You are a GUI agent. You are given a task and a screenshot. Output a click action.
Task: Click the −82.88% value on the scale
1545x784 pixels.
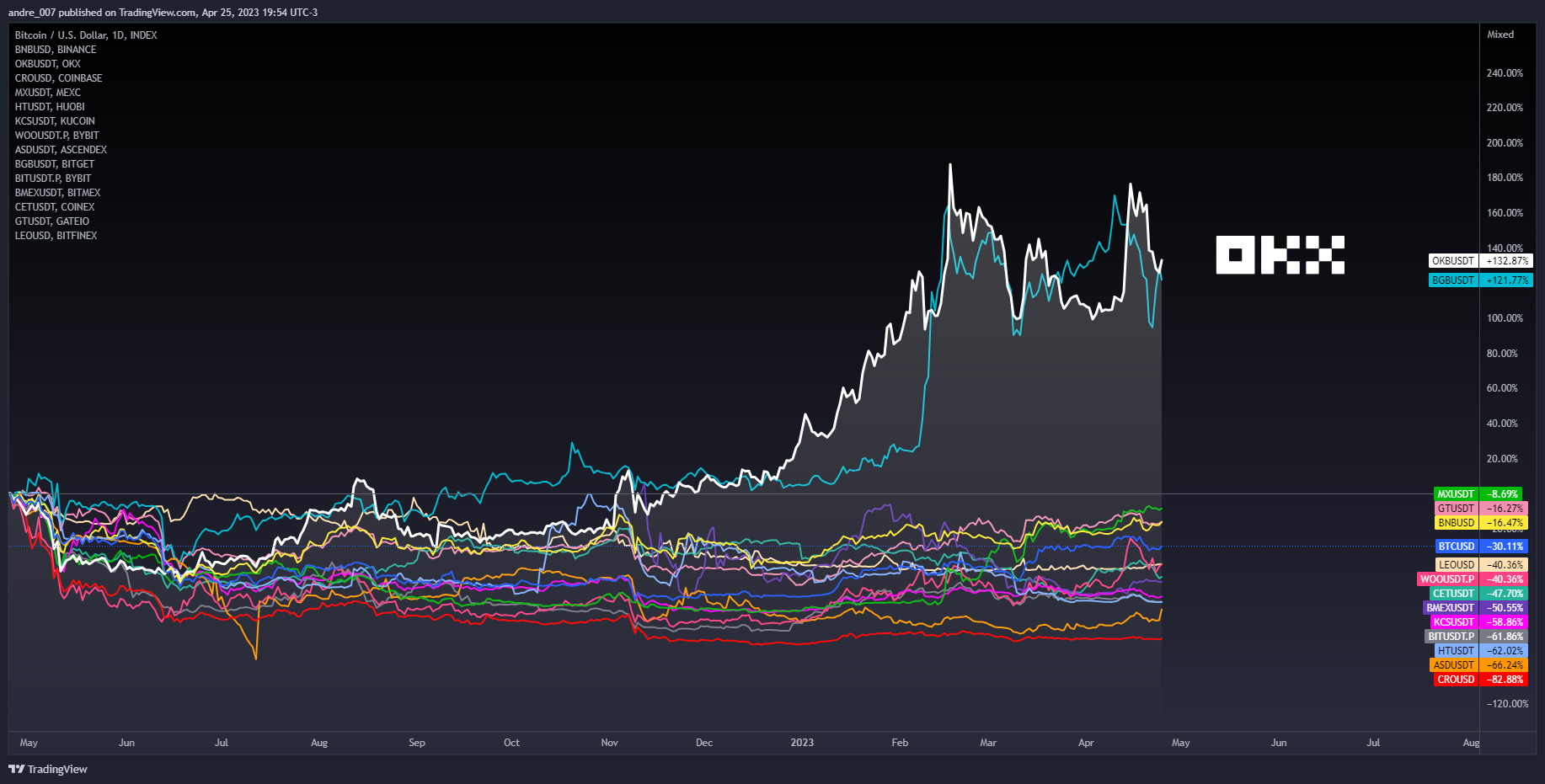pyautogui.click(x=1505, y=680)
